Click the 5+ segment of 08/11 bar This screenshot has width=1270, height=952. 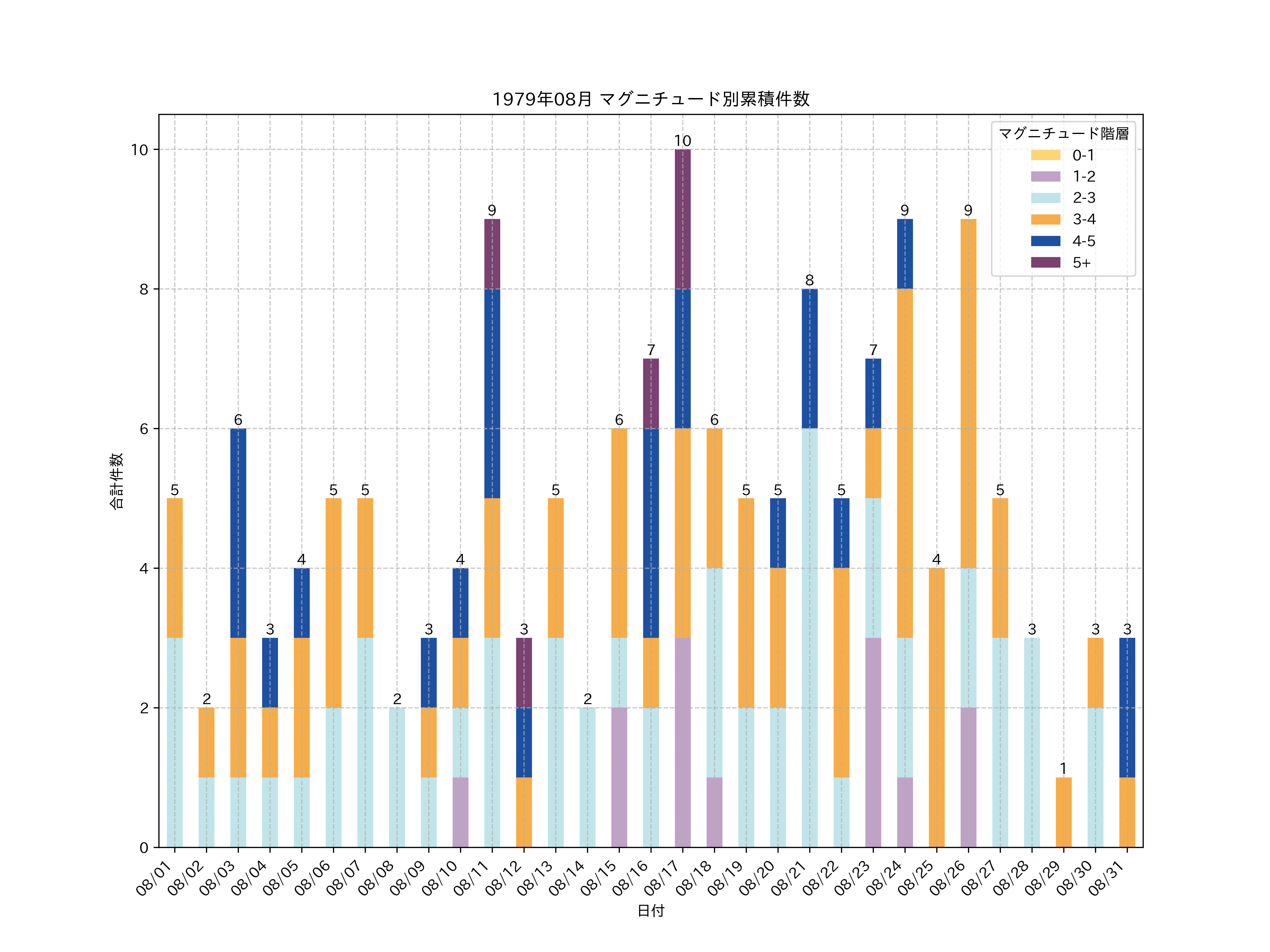pyautogui.click(x=492, y=254)
